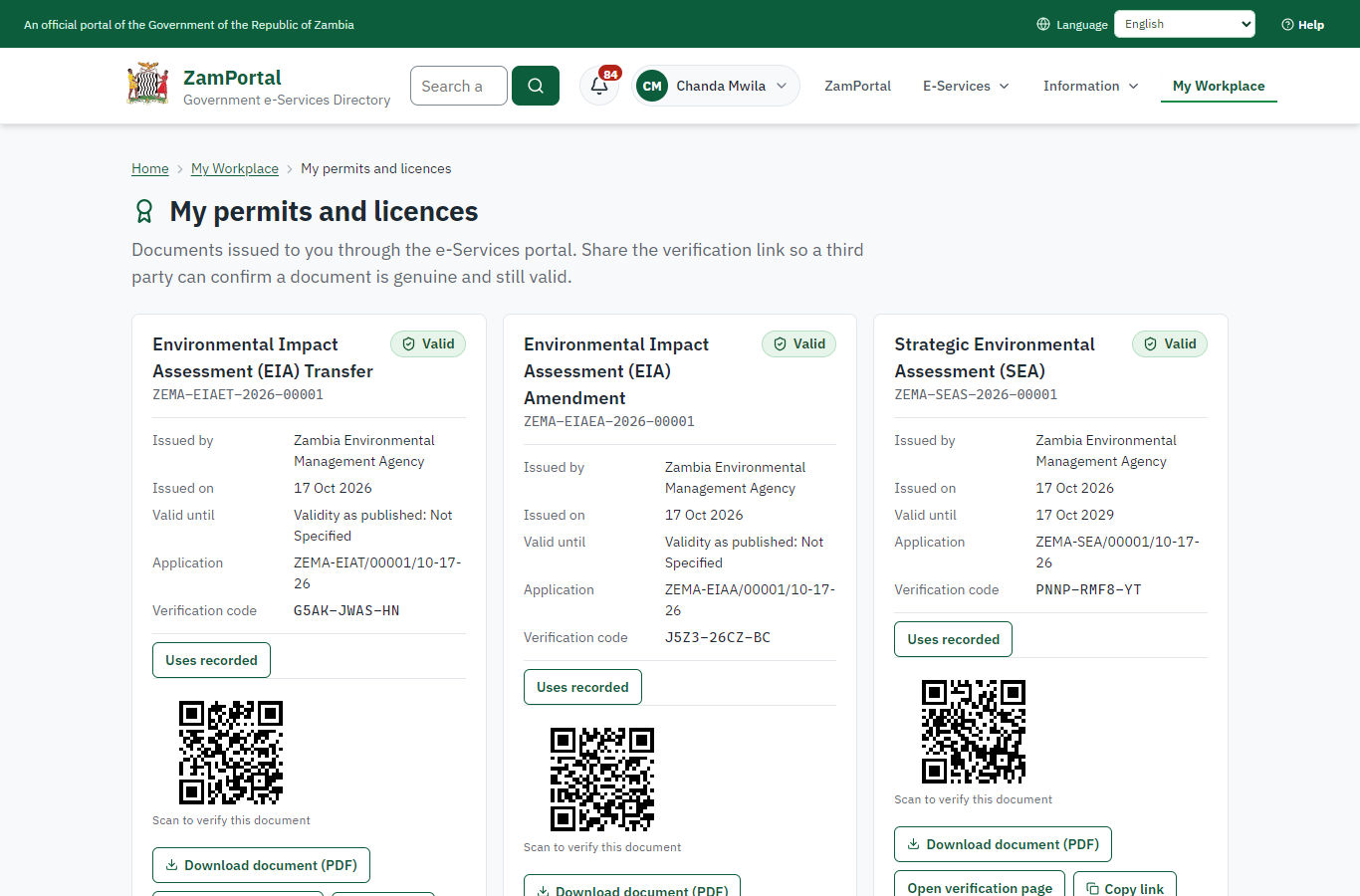Open notifications bell with 84 badge
This screenshot has height=896, width=1360.
point(599,86)
